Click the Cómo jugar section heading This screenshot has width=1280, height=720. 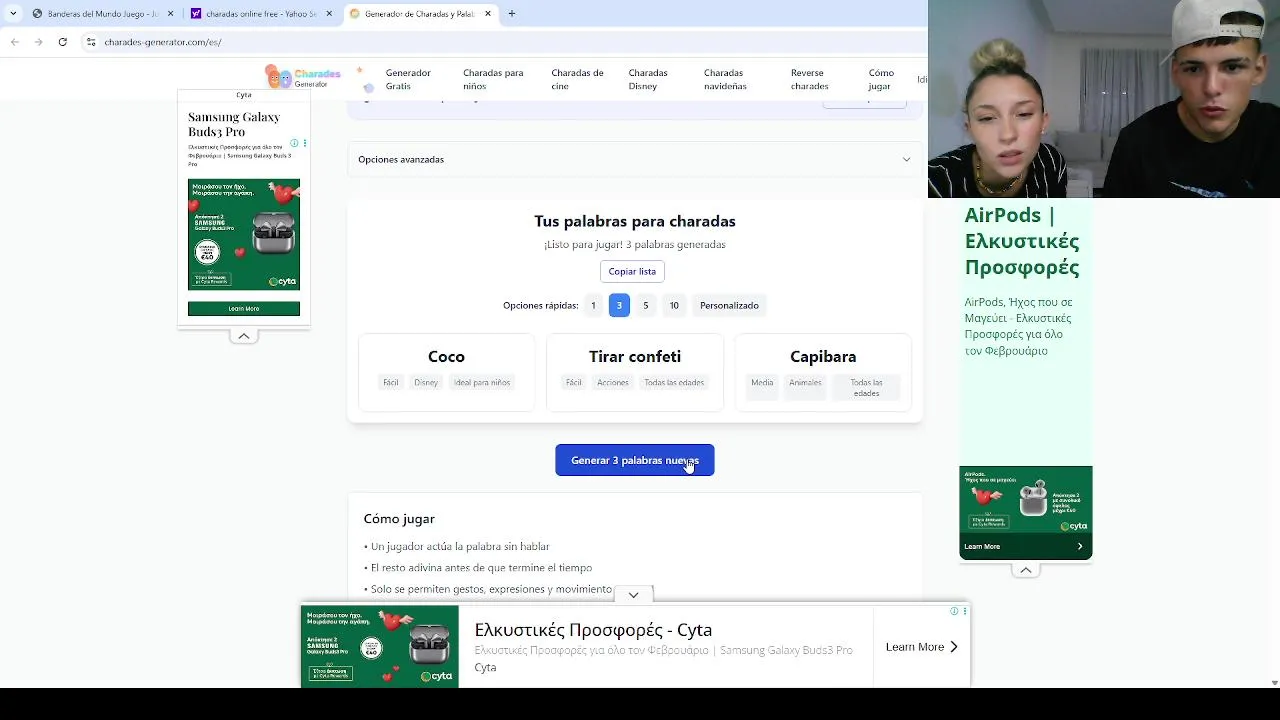coord(399,519)
